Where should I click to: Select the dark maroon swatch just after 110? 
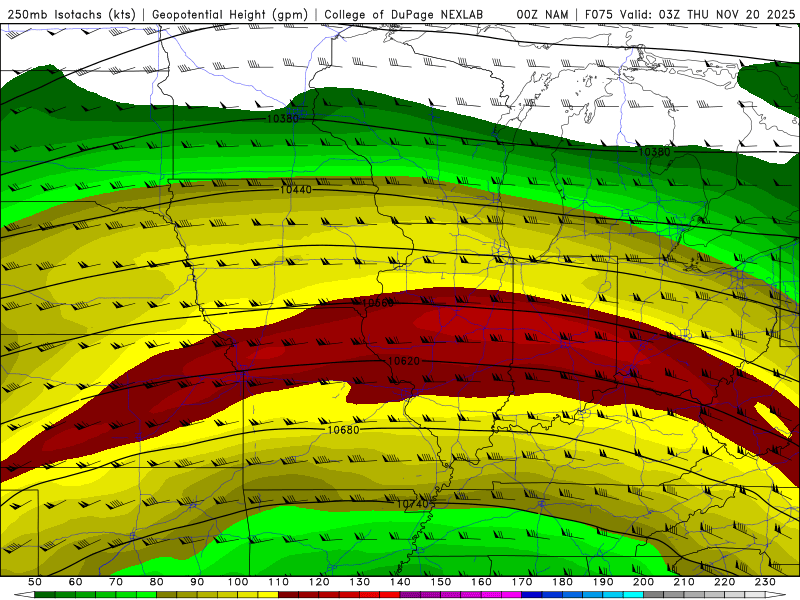[x=288, y=594]
